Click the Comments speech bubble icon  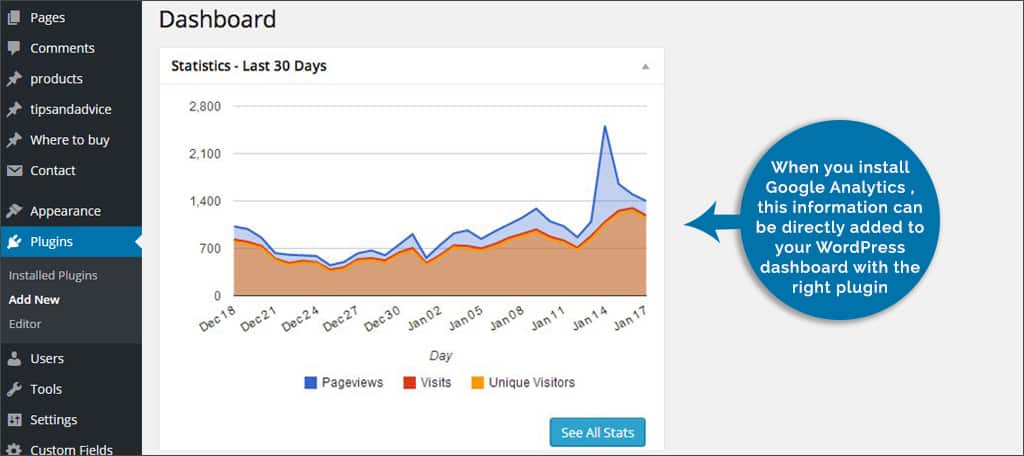(14, 48)
